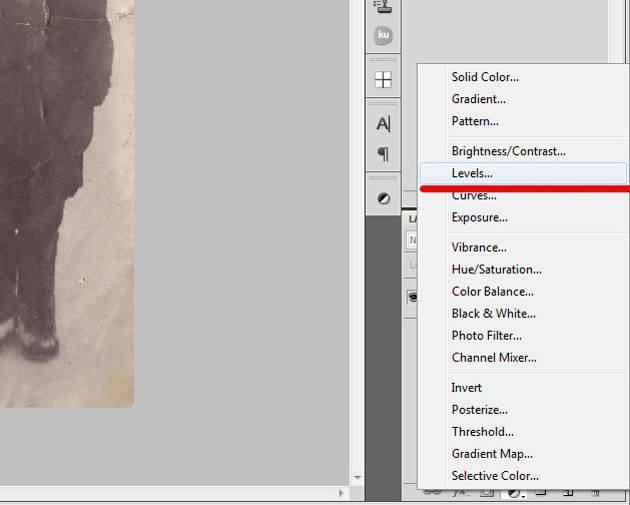Click the new group folder icon
This screenshot has height=505, width=630.
pos(541,492)
